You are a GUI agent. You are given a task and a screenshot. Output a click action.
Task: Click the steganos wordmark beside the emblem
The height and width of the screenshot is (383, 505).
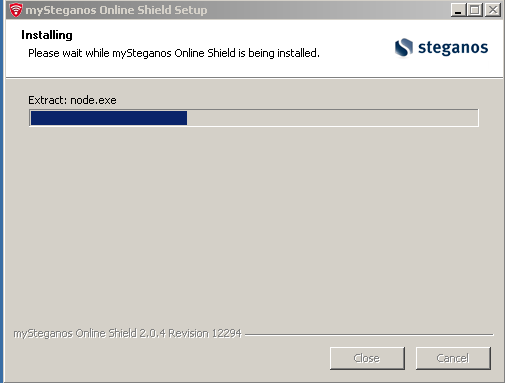click(x=453, y=47)
